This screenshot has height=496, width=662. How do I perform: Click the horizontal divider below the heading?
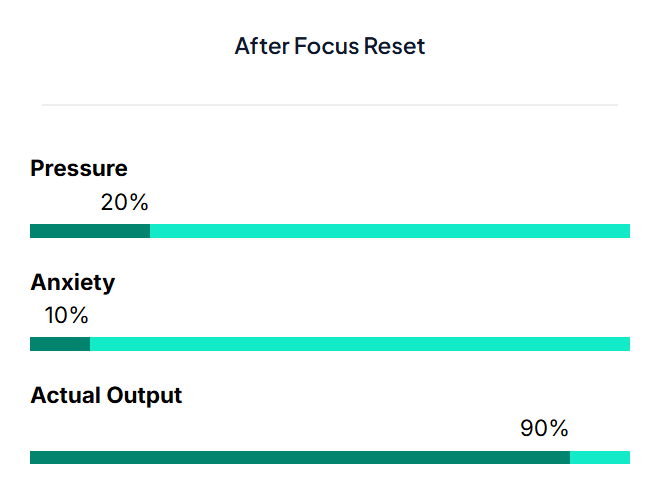330,104
